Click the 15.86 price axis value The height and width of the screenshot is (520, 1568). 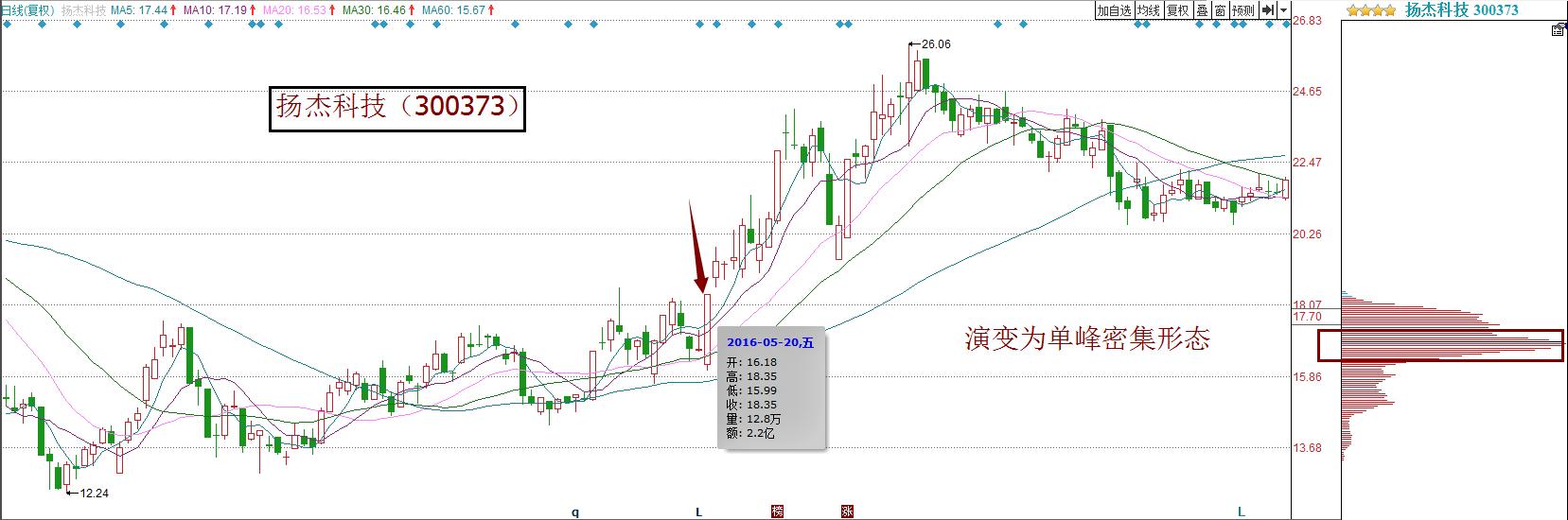point(1307,377)
